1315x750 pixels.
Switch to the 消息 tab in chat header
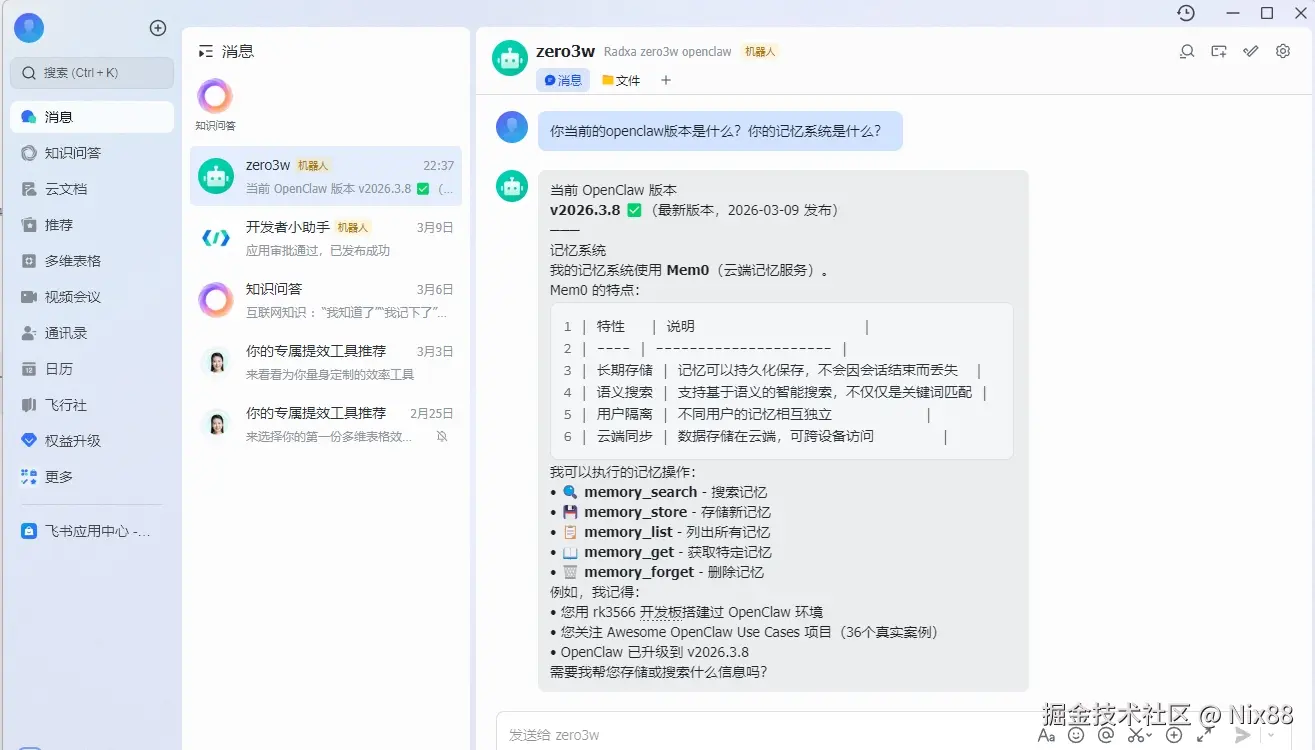tap(563, 80)
